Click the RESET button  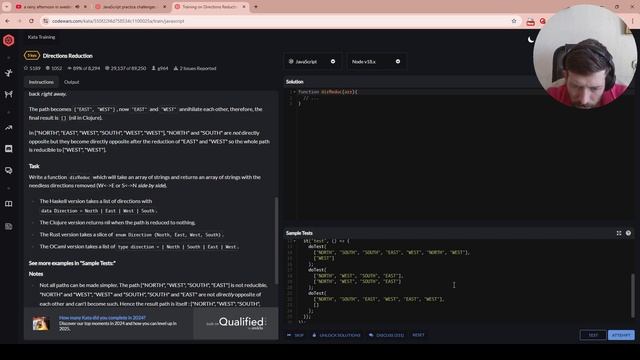coord(418,335)
